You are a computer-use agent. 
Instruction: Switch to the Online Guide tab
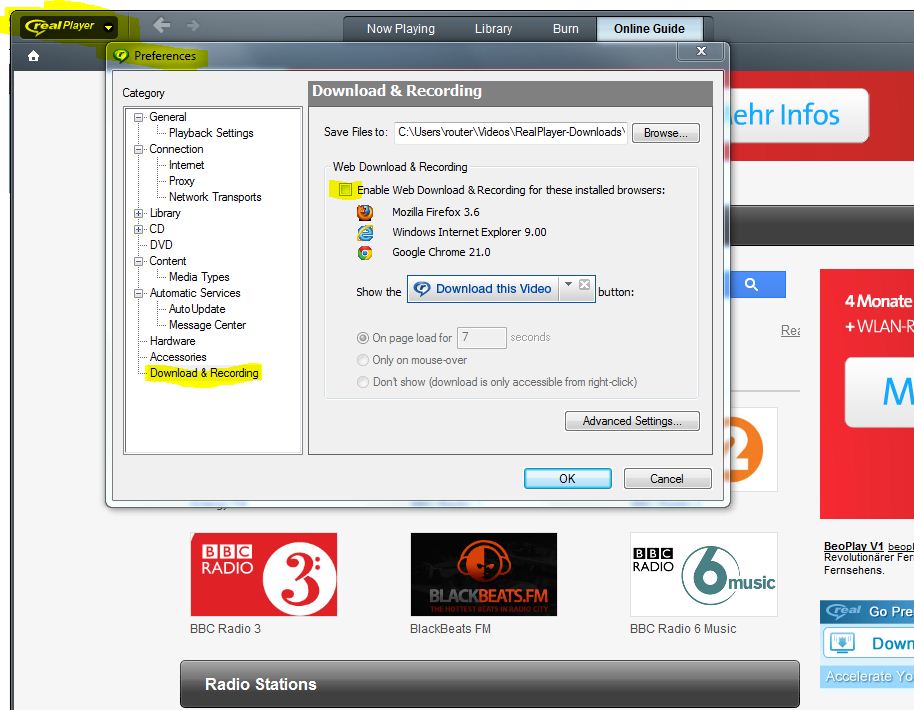649,29
